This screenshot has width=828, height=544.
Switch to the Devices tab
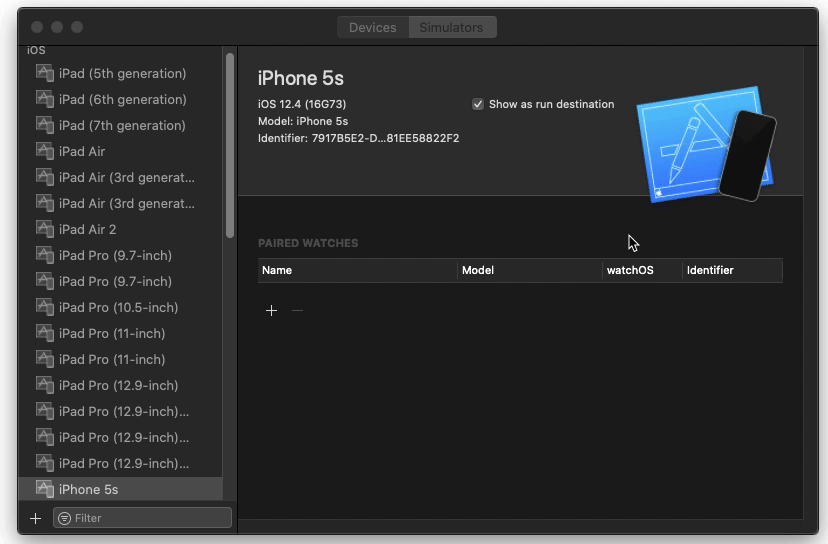(x=373, y=27)
